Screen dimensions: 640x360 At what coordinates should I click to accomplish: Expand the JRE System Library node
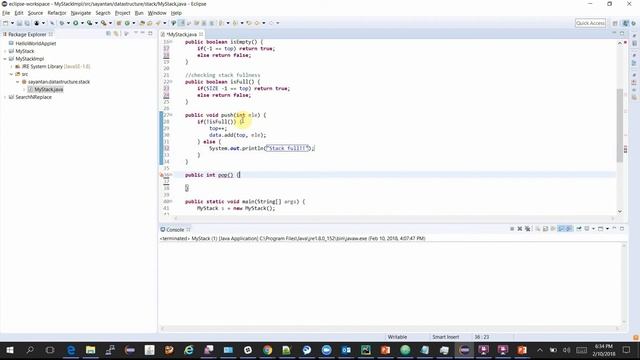pos(11,67)
